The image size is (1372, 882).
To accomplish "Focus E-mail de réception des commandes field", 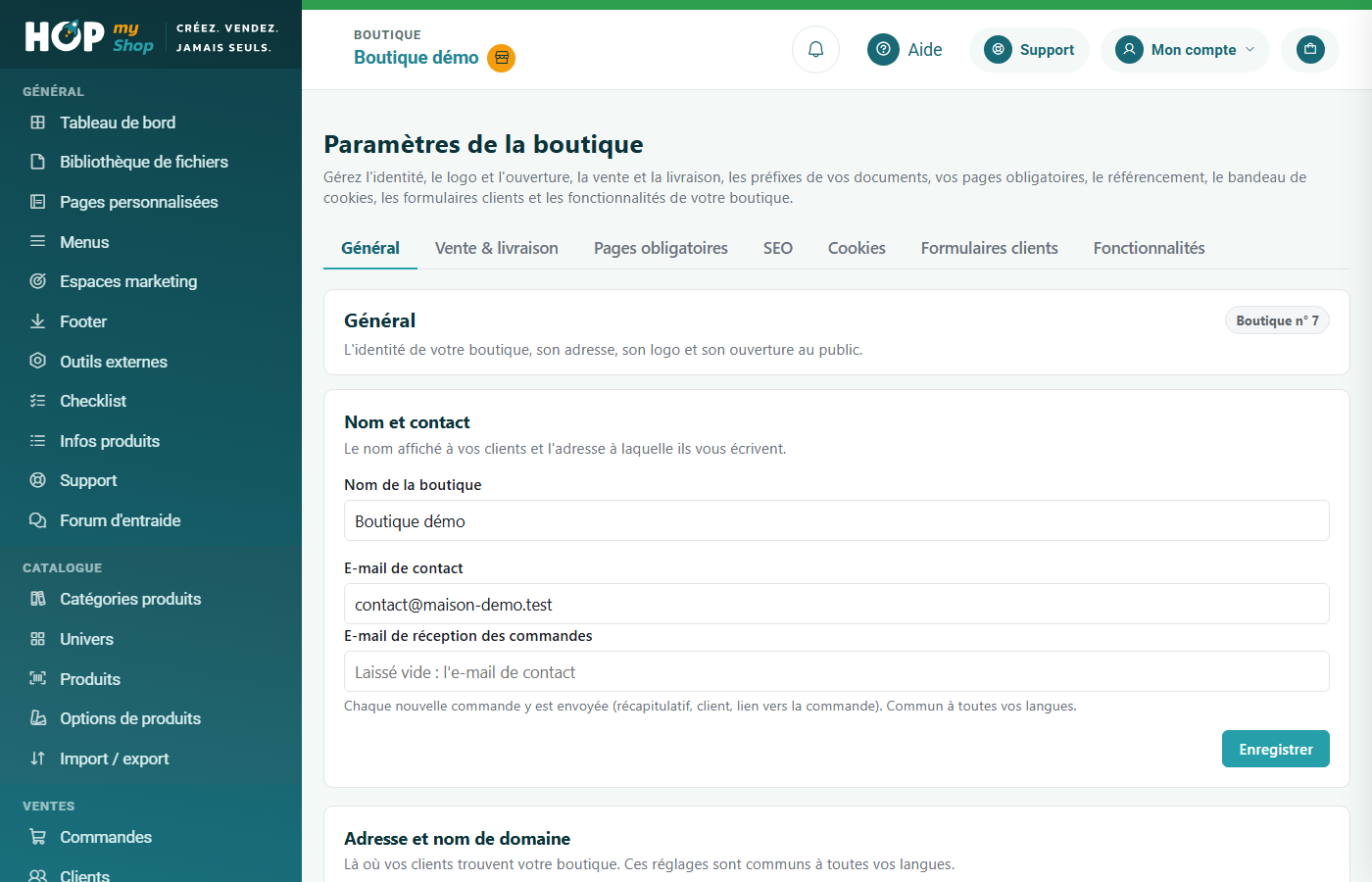I will [x=837, y=671].
